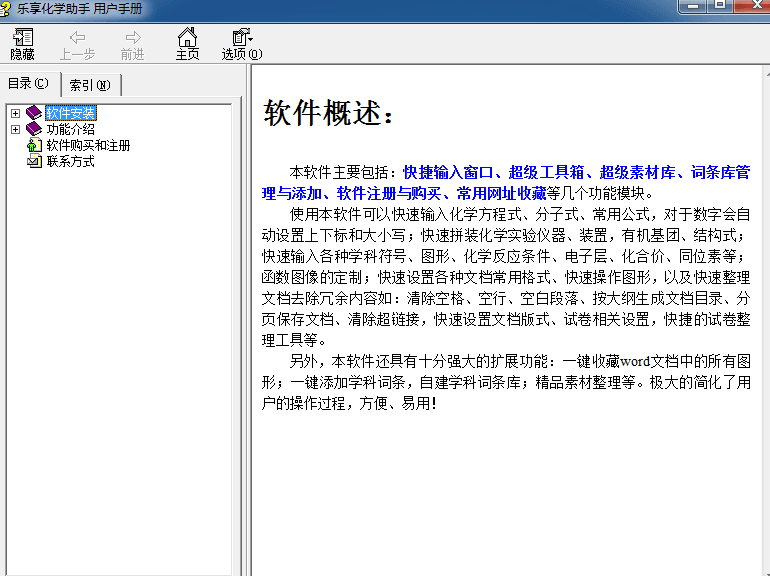Expand the 软件安装 tree node
770x576 pixels.
pos(15,113)
